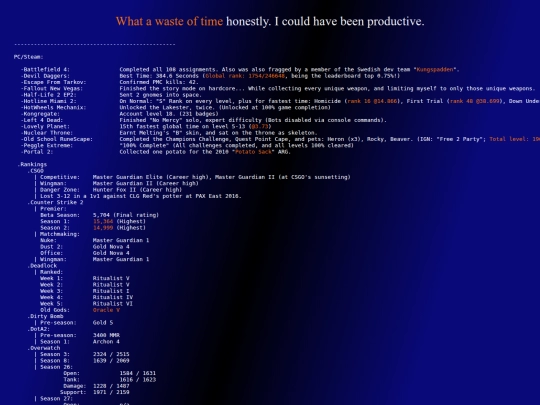Open the 'Potato Sack' ARG link
Viewport: 540px width, 405px height.
253,152
